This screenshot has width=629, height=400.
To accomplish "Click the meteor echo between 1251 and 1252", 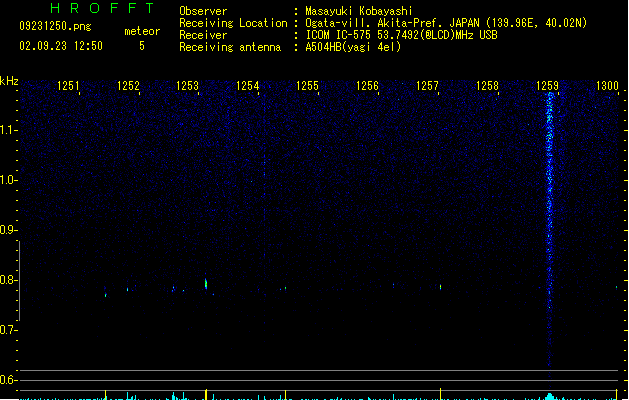I will [106, 295].
